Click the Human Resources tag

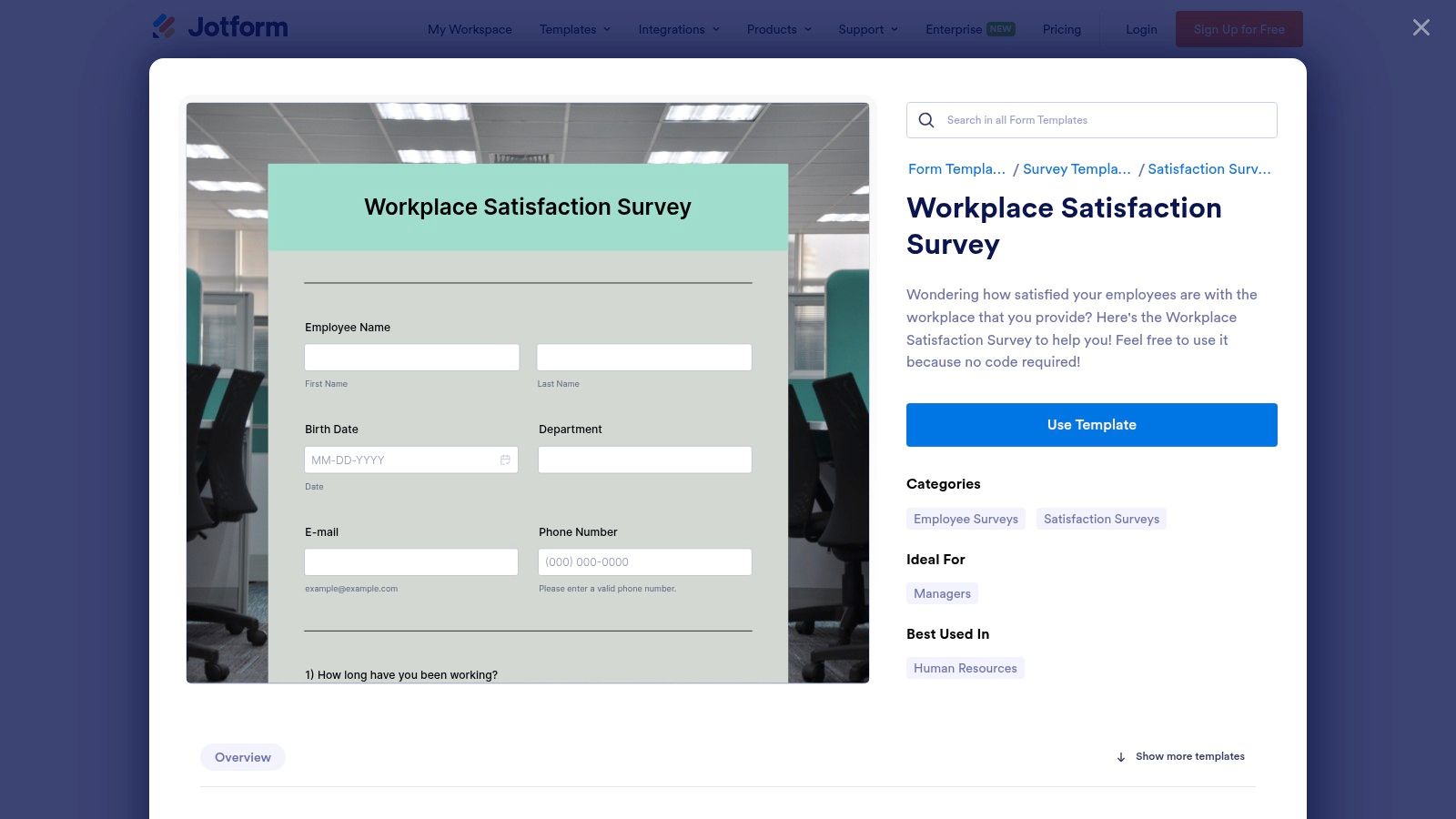966,668
